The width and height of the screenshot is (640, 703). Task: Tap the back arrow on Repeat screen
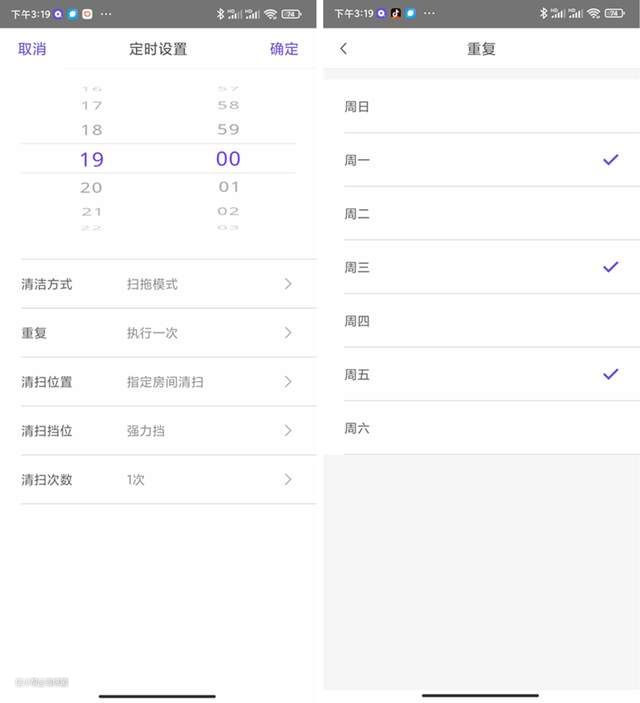tap(344, 49)
